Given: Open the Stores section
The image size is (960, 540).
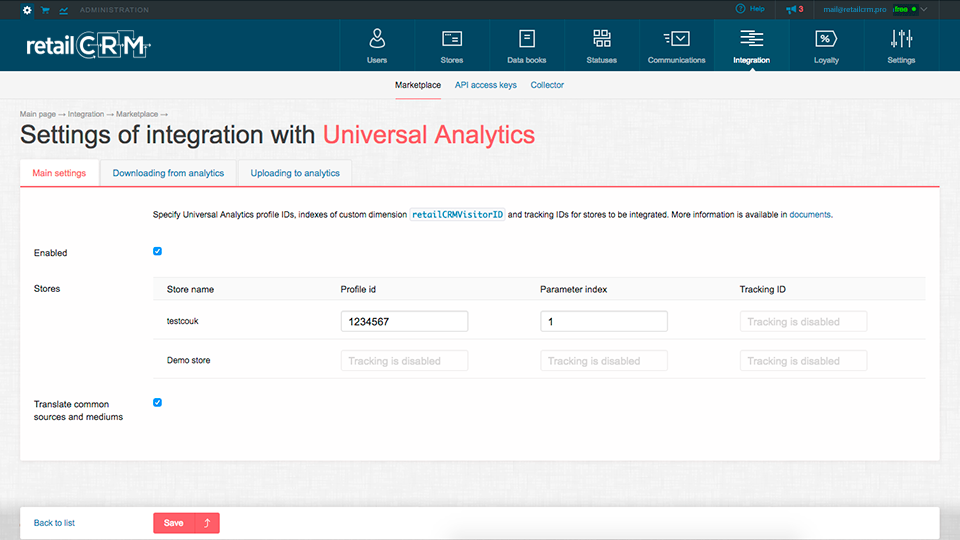Looking at the screenshot, I should 452,46.
